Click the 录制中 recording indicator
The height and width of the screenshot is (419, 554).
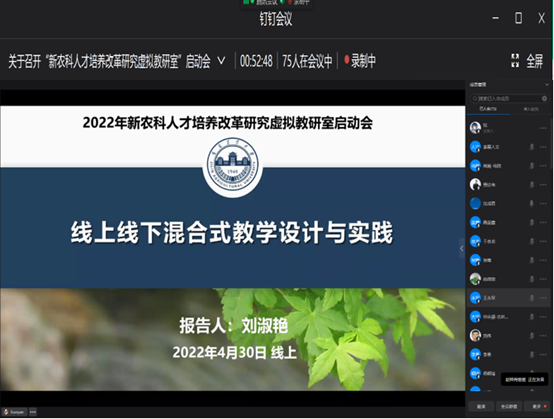(360, 61)
